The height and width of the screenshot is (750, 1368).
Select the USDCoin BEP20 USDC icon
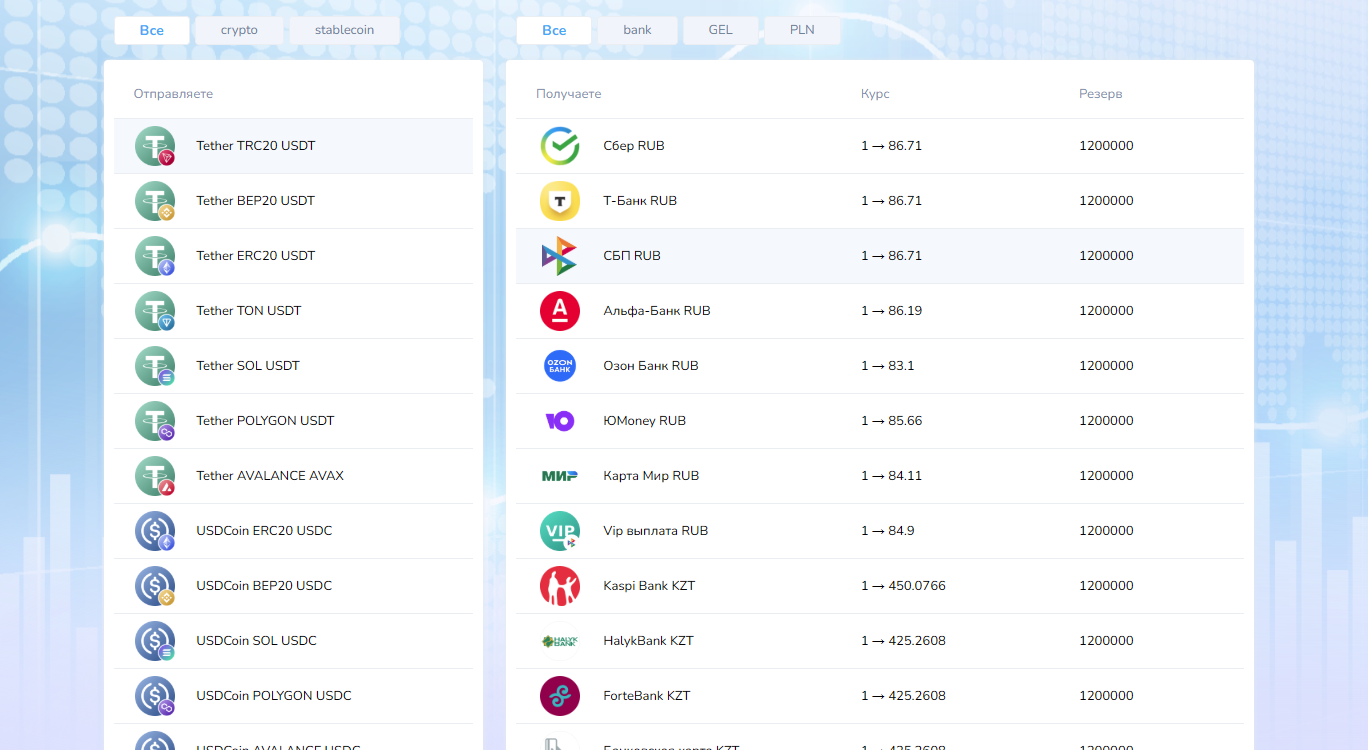click(x=155, y=586)
